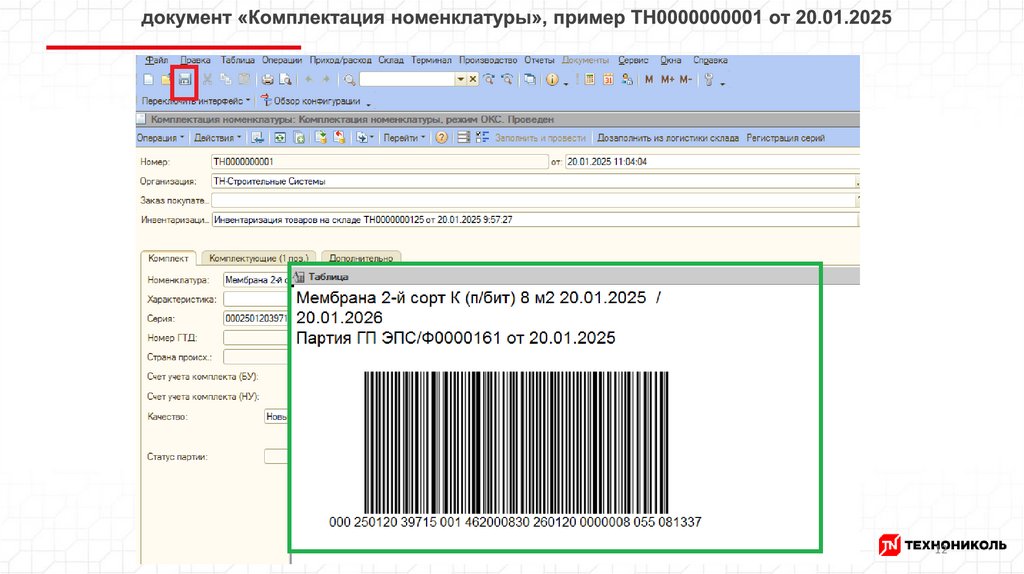The height and width of the screenshot is (574, 1024).
Task: Open the Сервис menu
Action: point(633,60)
